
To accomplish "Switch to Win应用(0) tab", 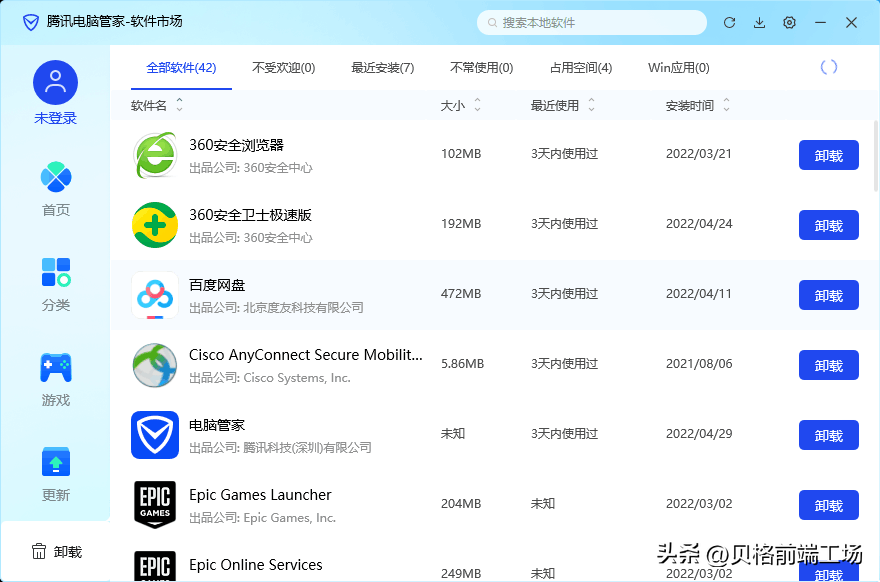I will point(679,68).
